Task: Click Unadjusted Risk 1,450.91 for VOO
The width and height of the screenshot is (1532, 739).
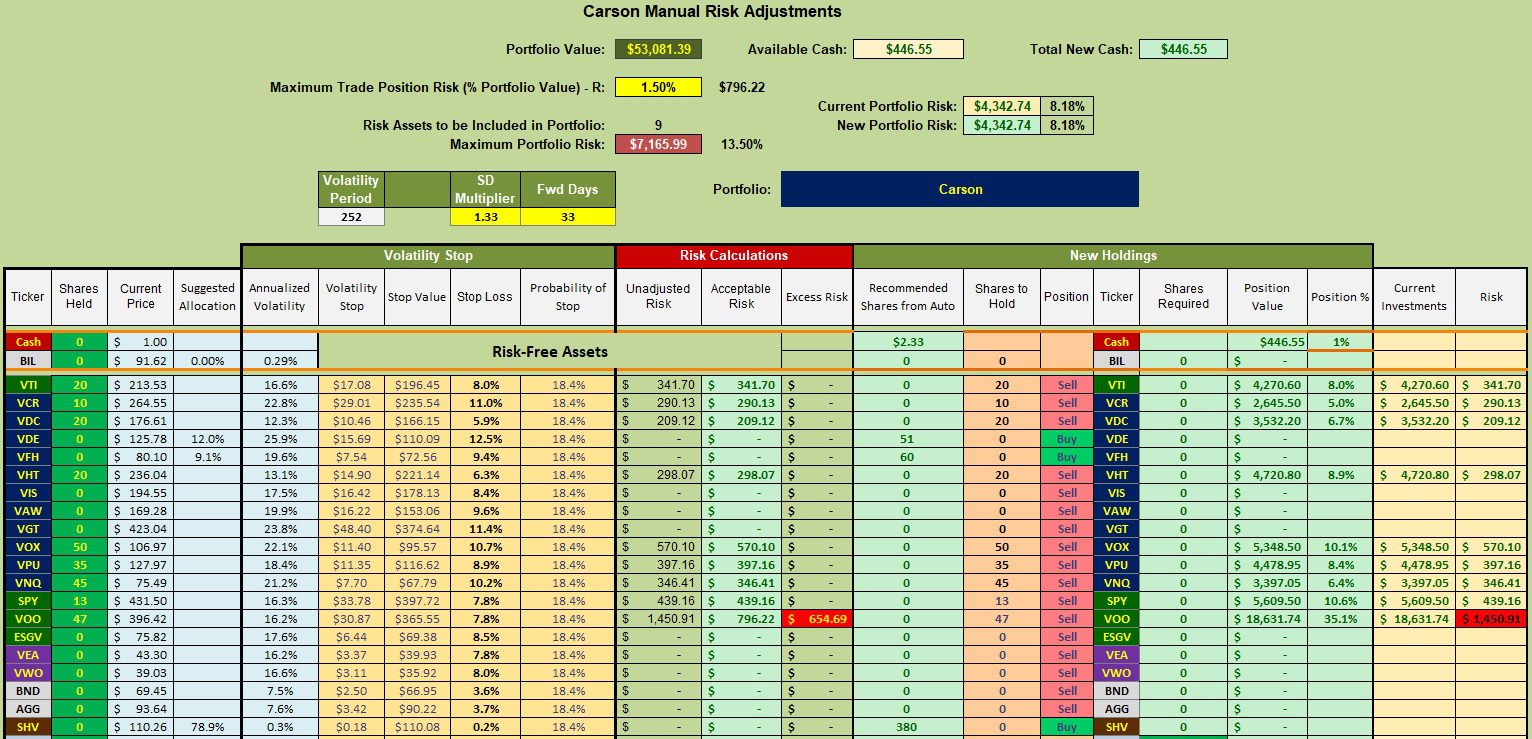Action: (658, 619)
